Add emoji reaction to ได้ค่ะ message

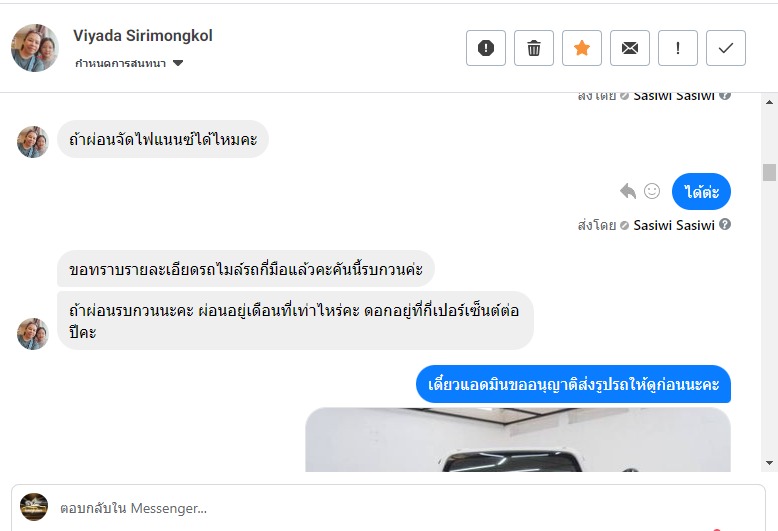[652, 191]
